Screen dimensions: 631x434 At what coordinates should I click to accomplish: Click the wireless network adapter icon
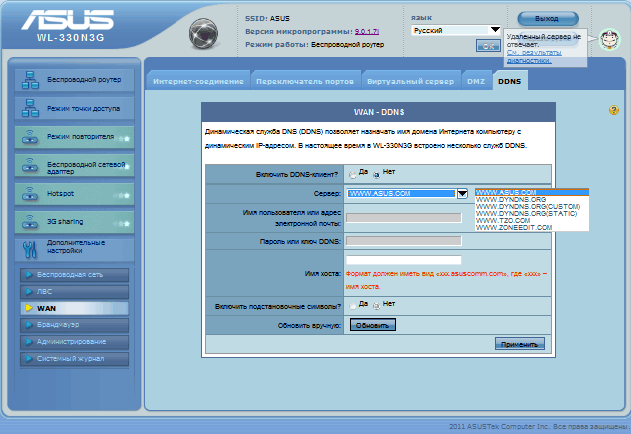coord(30,165)
